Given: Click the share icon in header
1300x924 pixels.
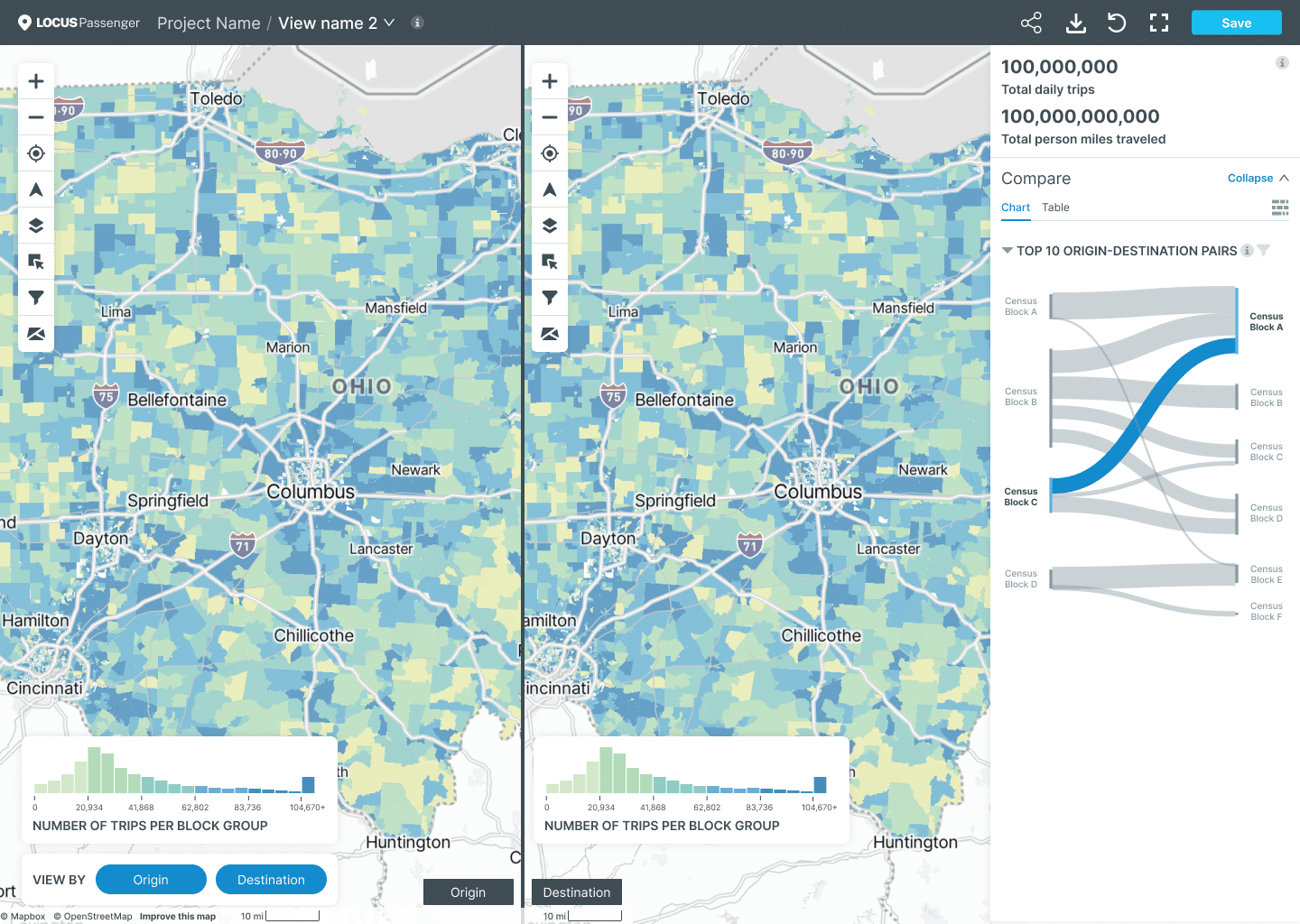Looking at the screenshot, I should click(x=1031, y=23).
